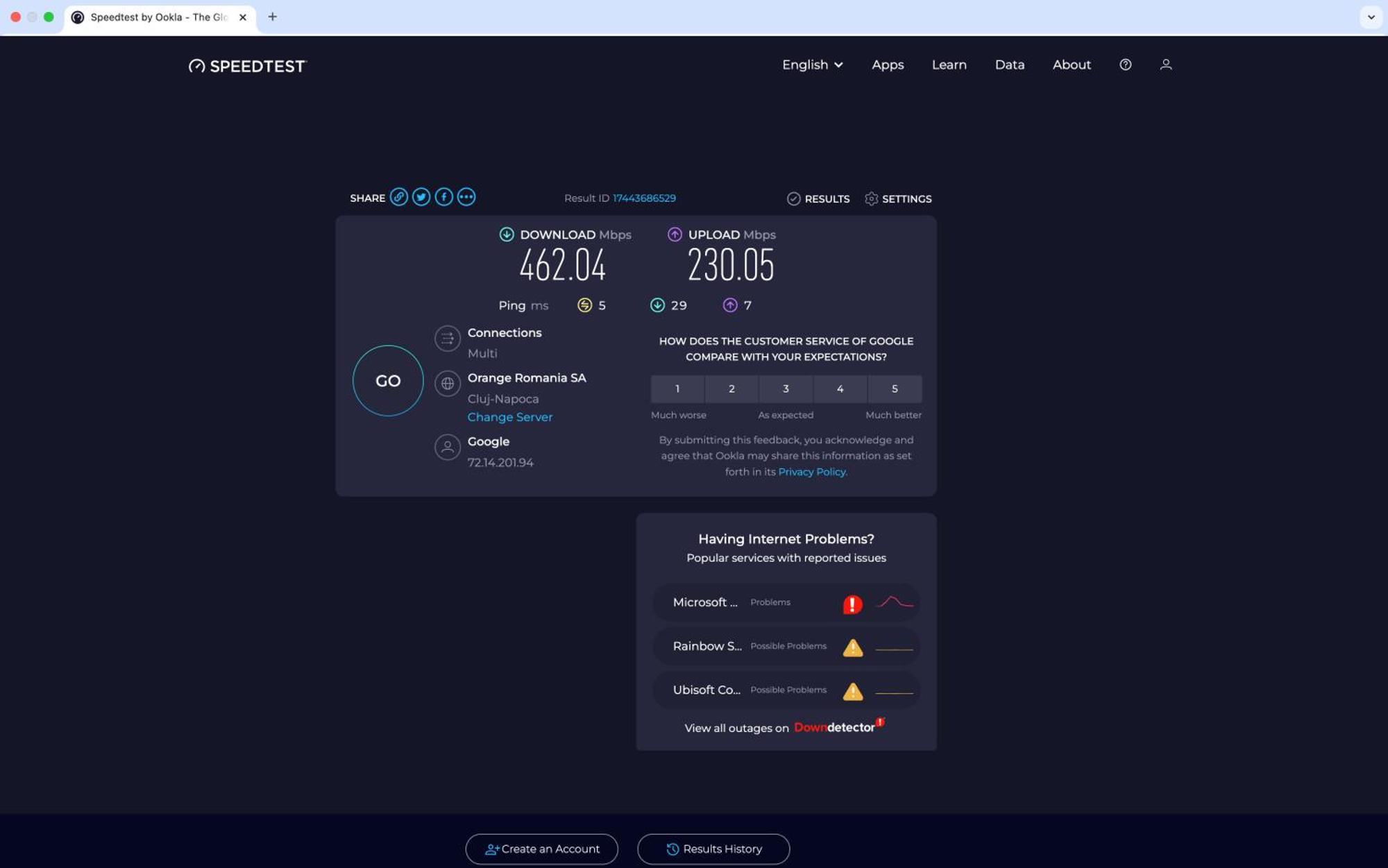Close the Speedtest by Ookla tab
This screenshot has width=1388, height=868.
click(x=243, y=17)
